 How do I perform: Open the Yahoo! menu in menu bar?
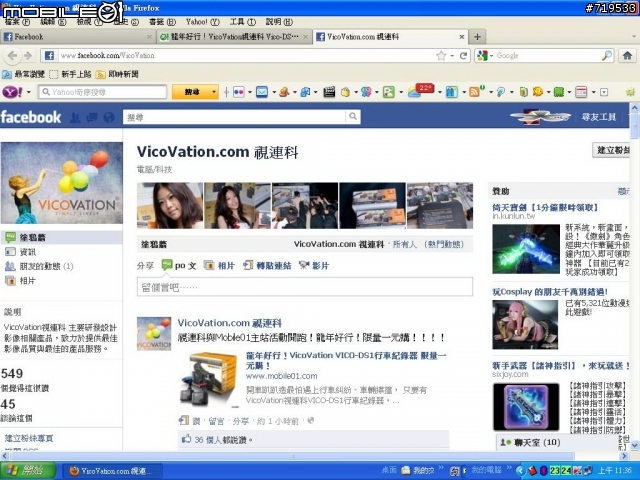[202, 22]
